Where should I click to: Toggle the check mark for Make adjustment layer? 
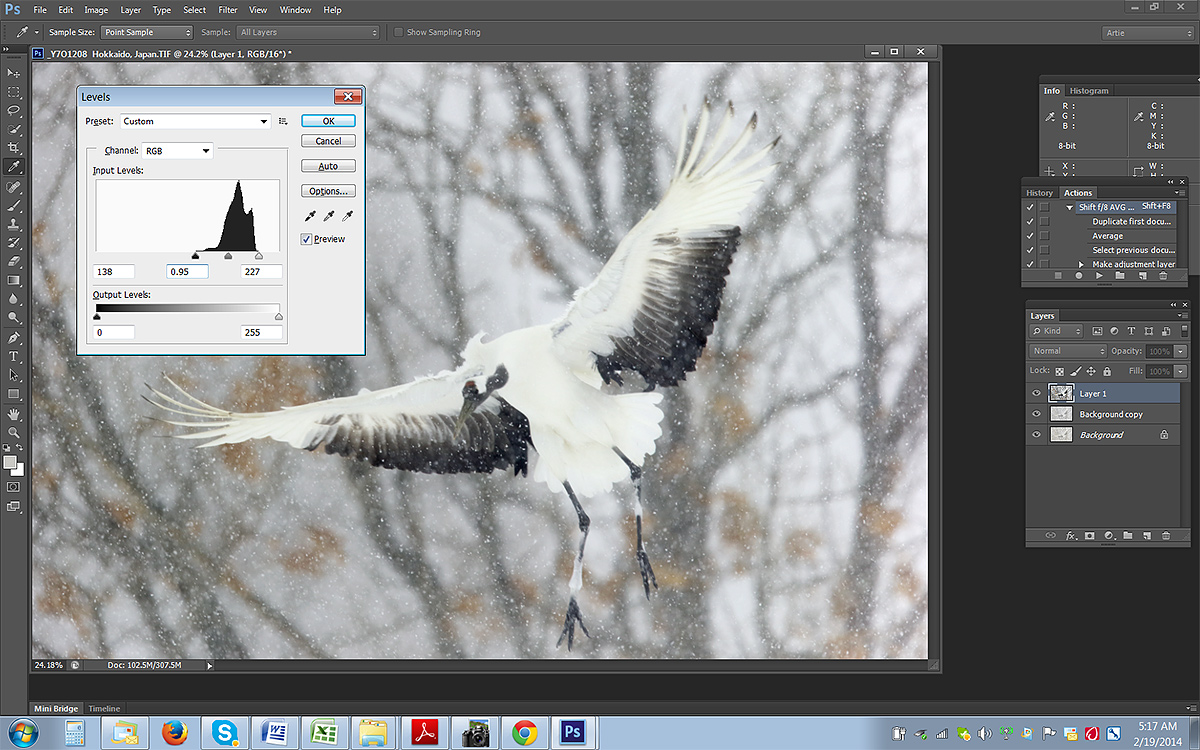1030,264
